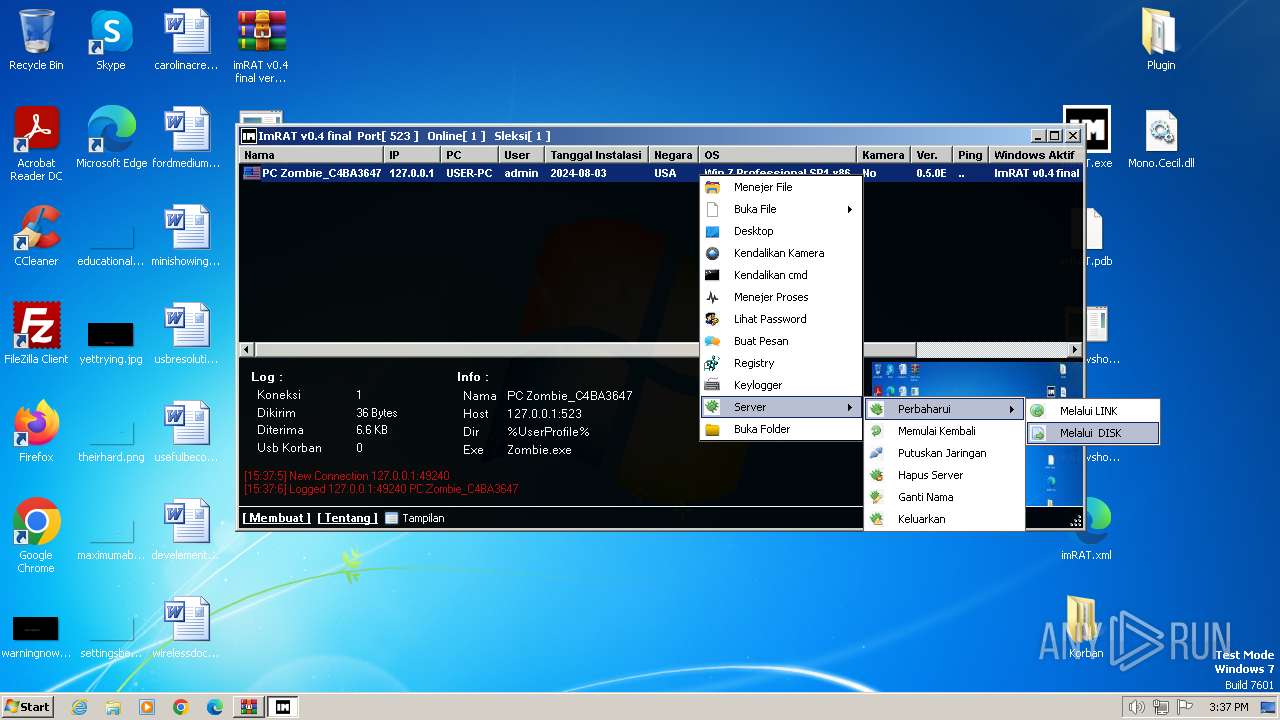
Task: Click horizontal scrollbar left arrow in imRAT
Action: point(247,350)
